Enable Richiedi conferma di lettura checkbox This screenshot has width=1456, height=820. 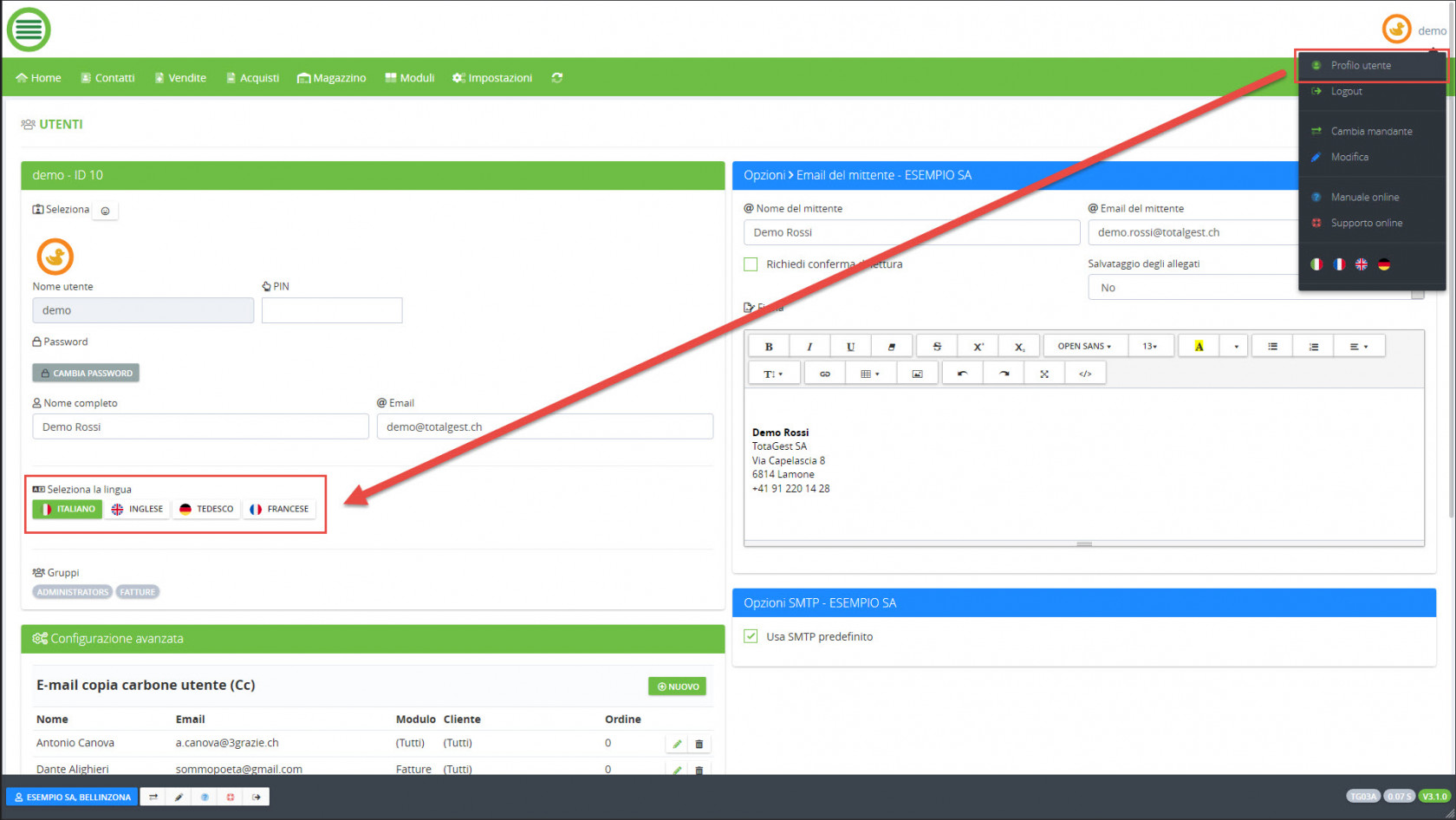pyautogui.click(x=751, y=264)
